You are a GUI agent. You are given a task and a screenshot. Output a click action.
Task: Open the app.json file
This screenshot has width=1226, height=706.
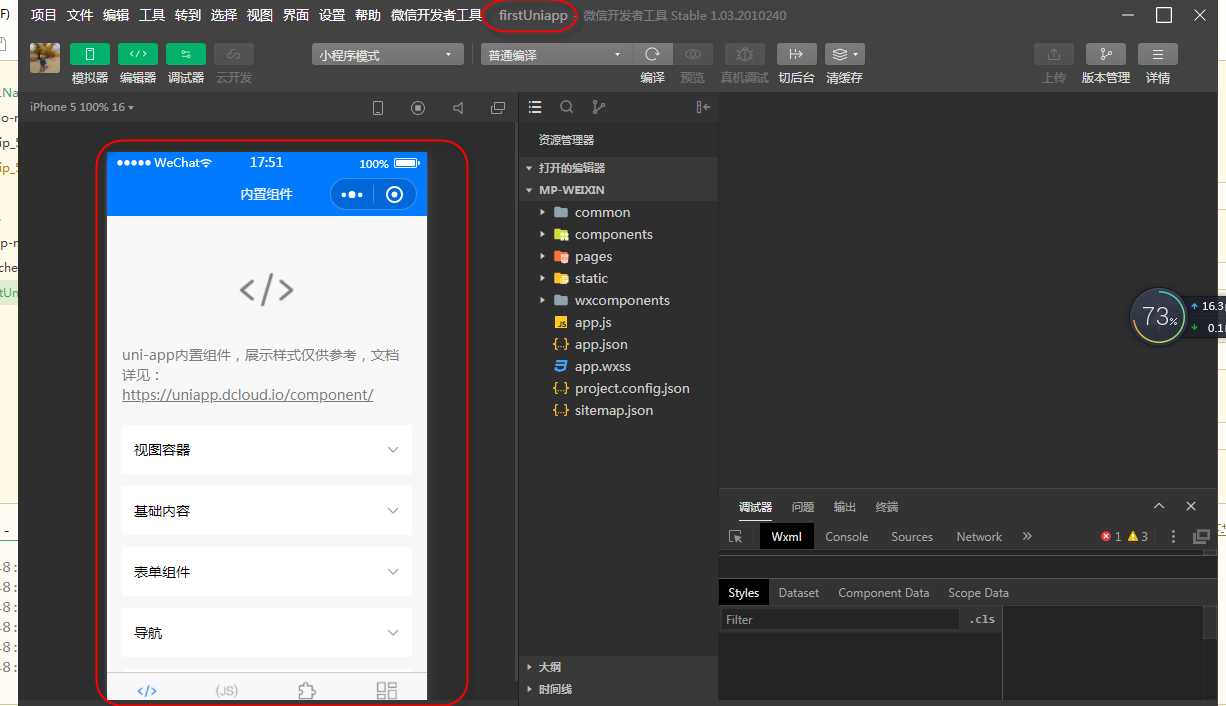[618, 344]
